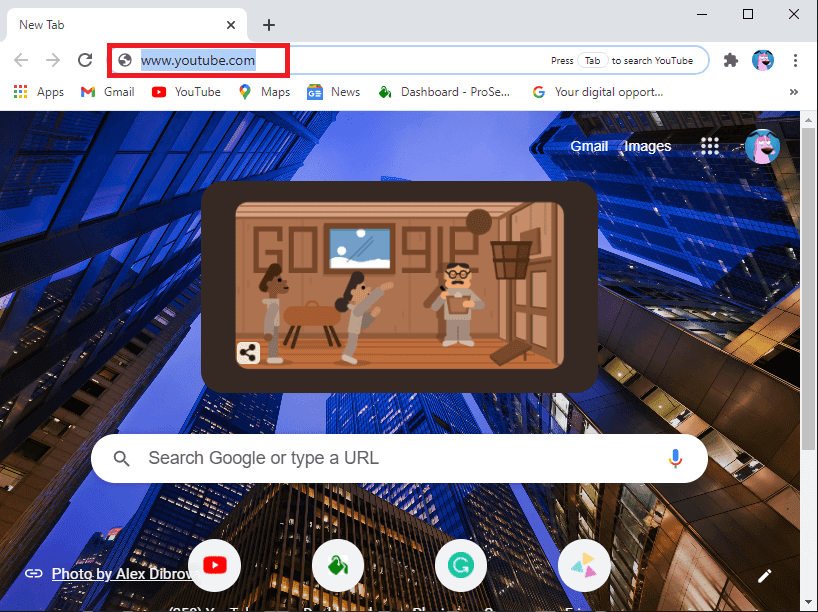Reload the page with the refresh icon
Screen dimensions: 818x612
click(85, 60)
